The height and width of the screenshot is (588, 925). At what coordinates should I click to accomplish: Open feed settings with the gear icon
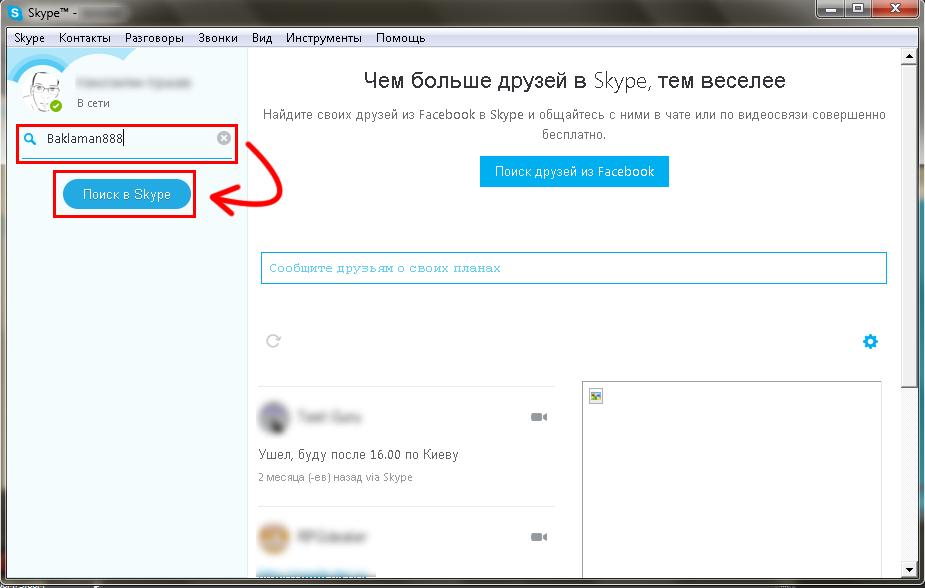pyautogui.click(x=870, y=341)
